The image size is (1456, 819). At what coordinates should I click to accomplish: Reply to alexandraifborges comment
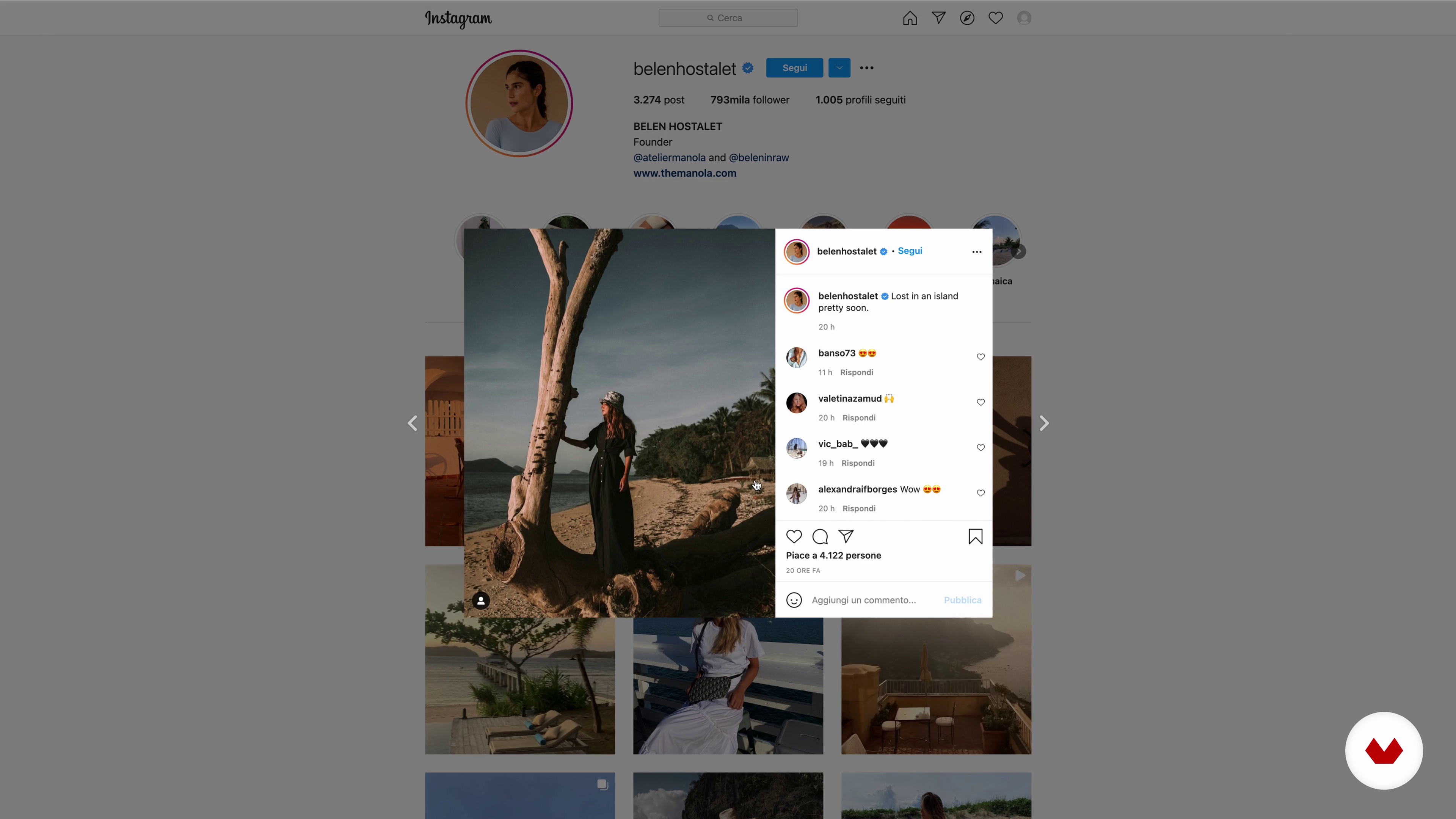pos(858,509)
